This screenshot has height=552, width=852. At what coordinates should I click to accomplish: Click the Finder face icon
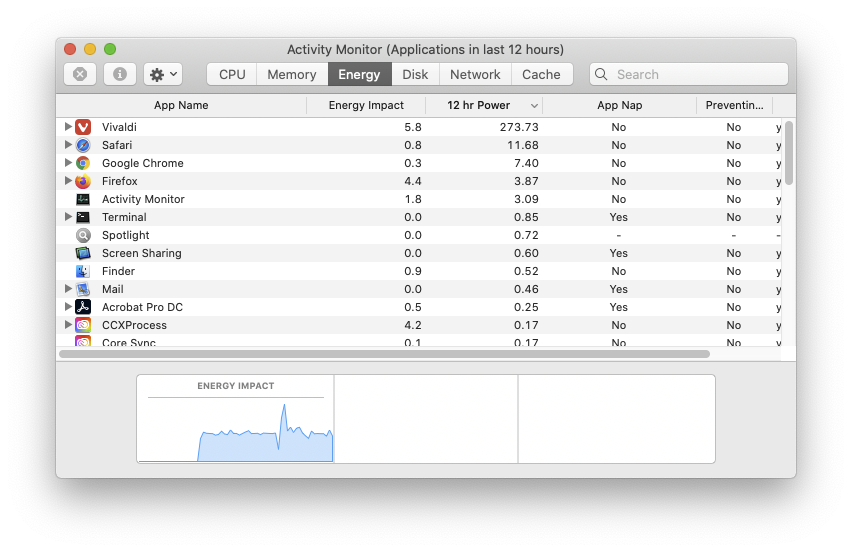(x=83, y=271)
